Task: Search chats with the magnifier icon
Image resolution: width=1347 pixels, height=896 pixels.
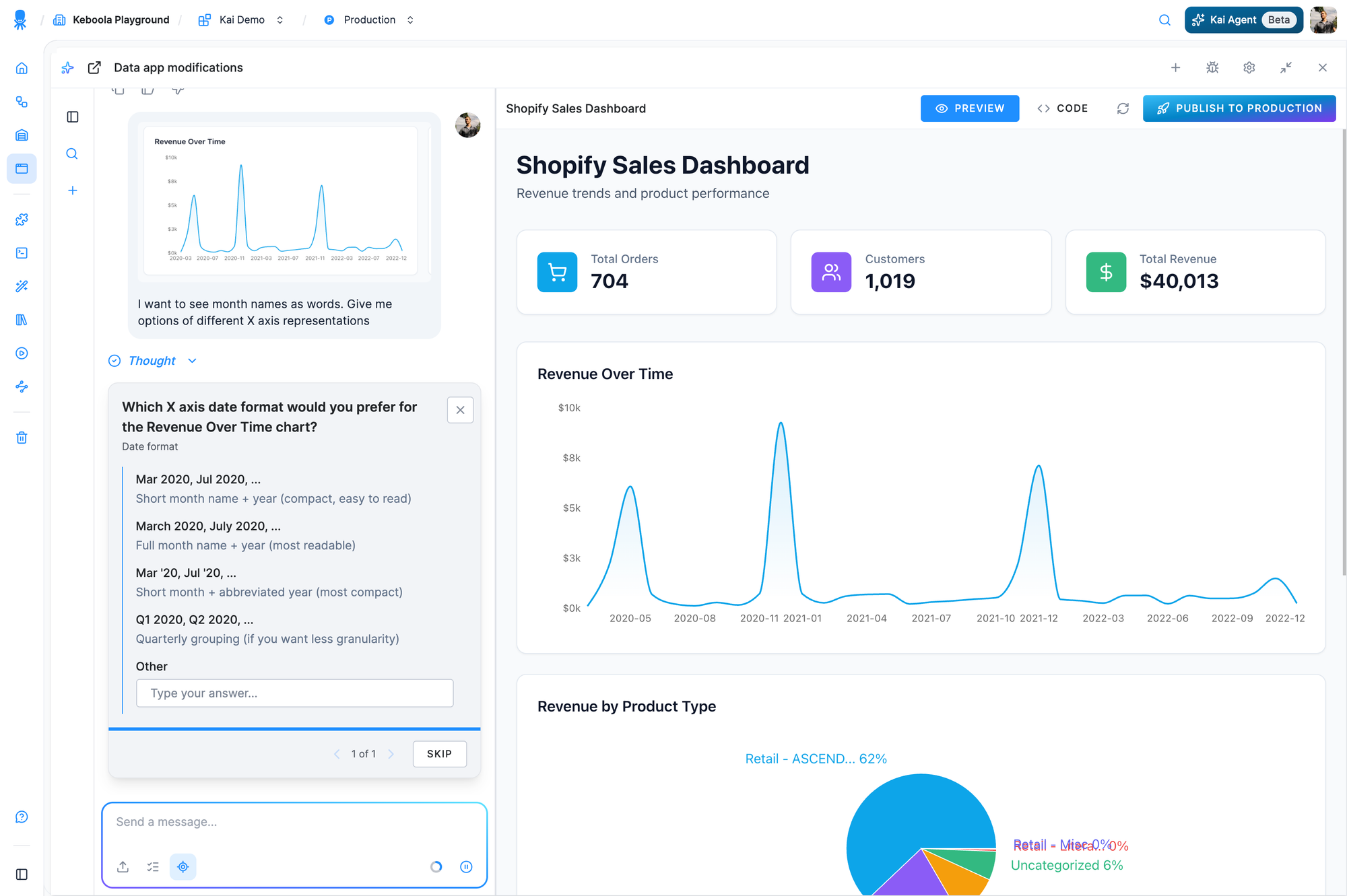Action: coord(72,153)
